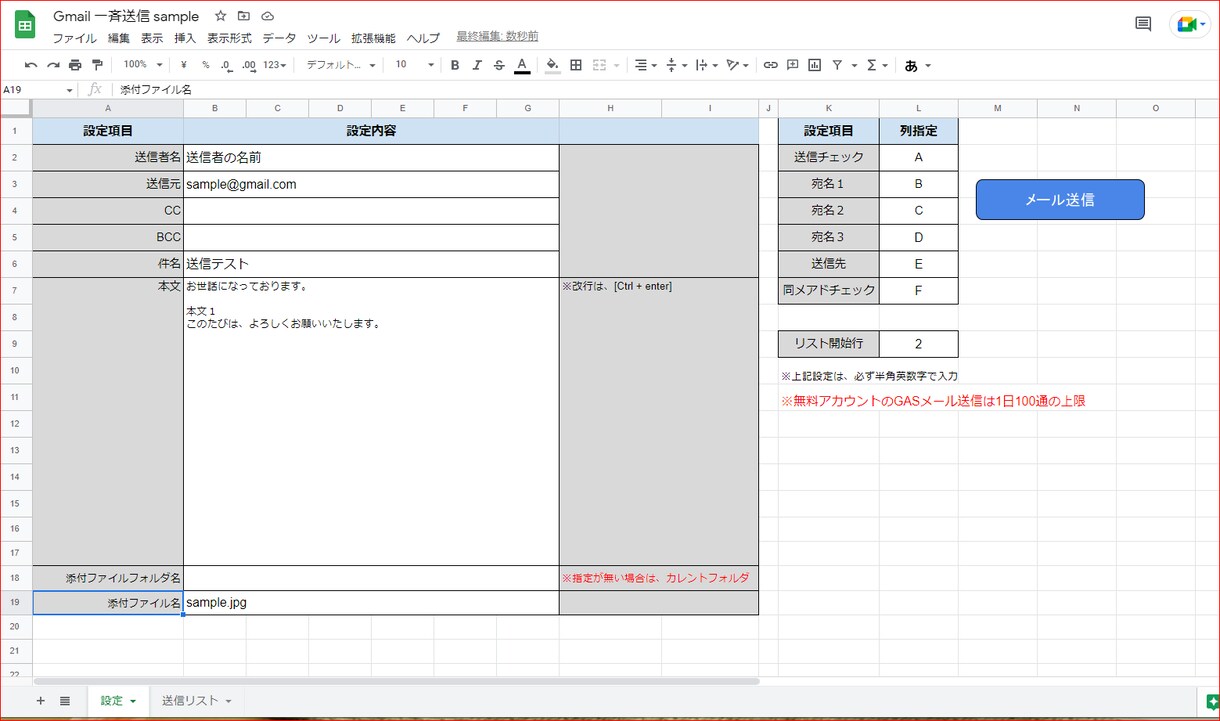Open the 挿入 menu

pyautogui.click(x=185, y=38)
